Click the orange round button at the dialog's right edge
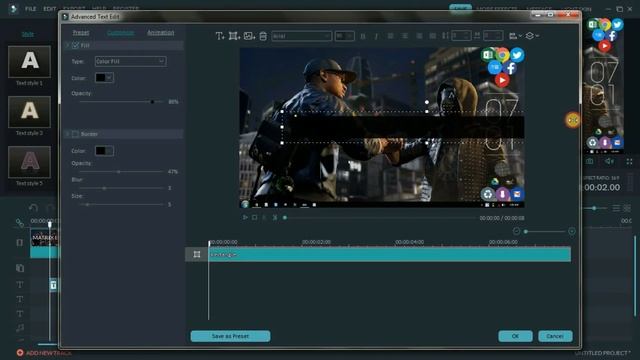The image size is (640, 360). (x=573, y=120)
